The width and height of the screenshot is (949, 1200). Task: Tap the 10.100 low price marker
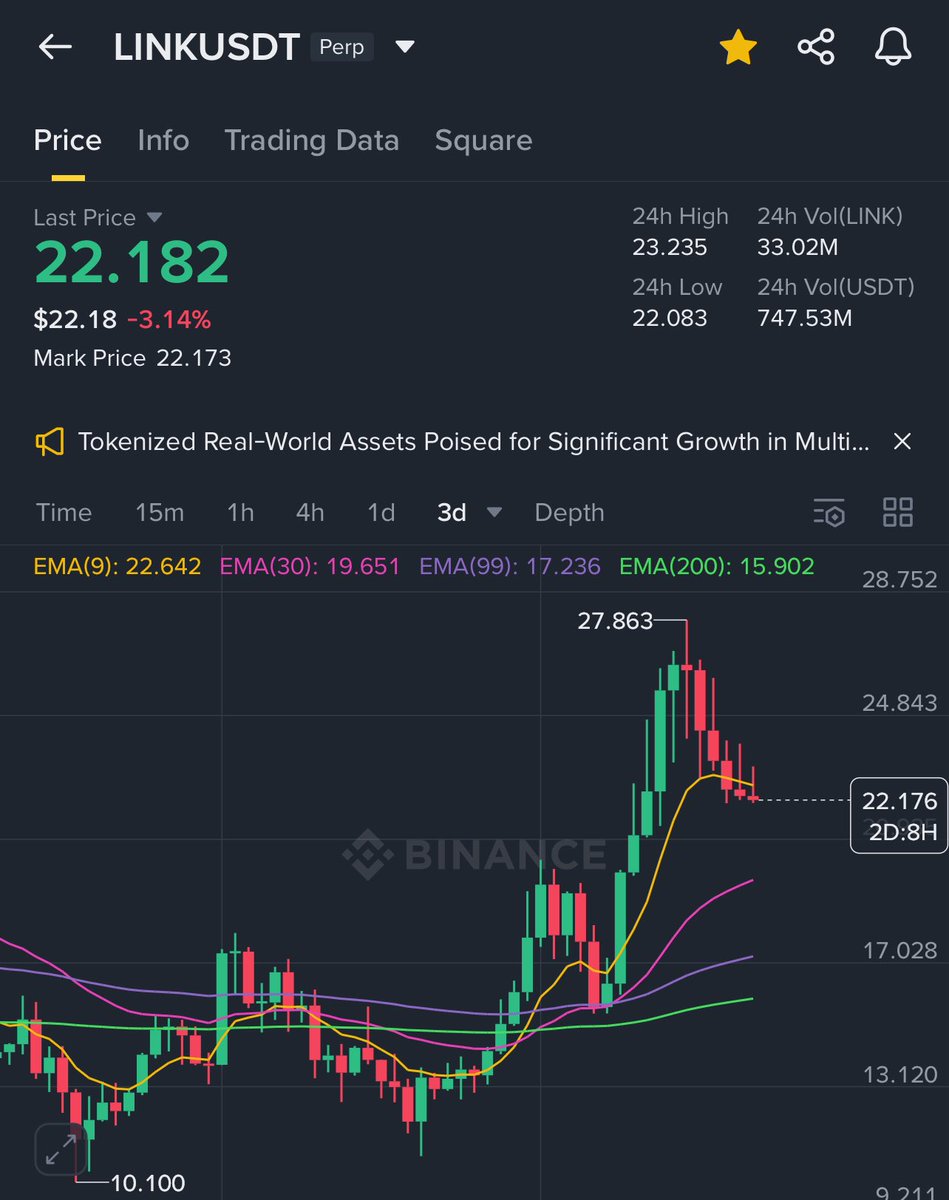(148, 1183)
